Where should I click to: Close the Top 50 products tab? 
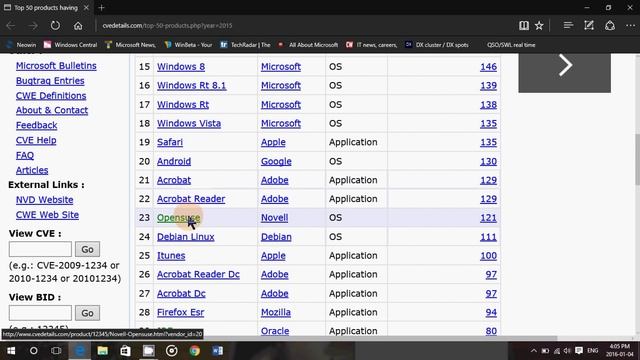(x=86, y=7)
